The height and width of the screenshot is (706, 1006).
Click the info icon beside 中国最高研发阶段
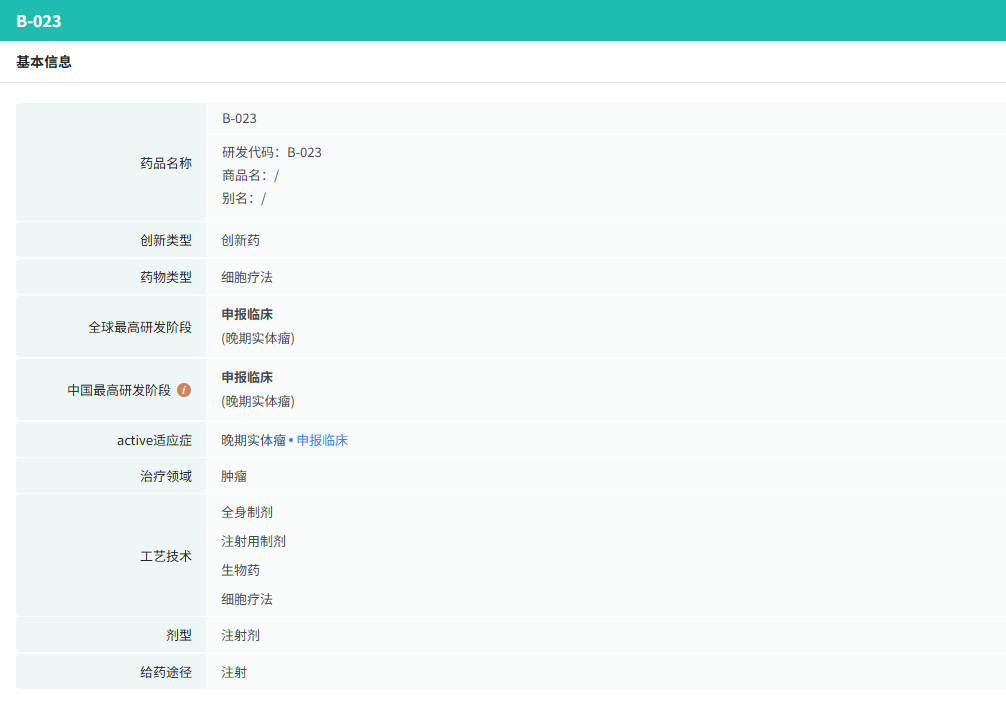184,390
